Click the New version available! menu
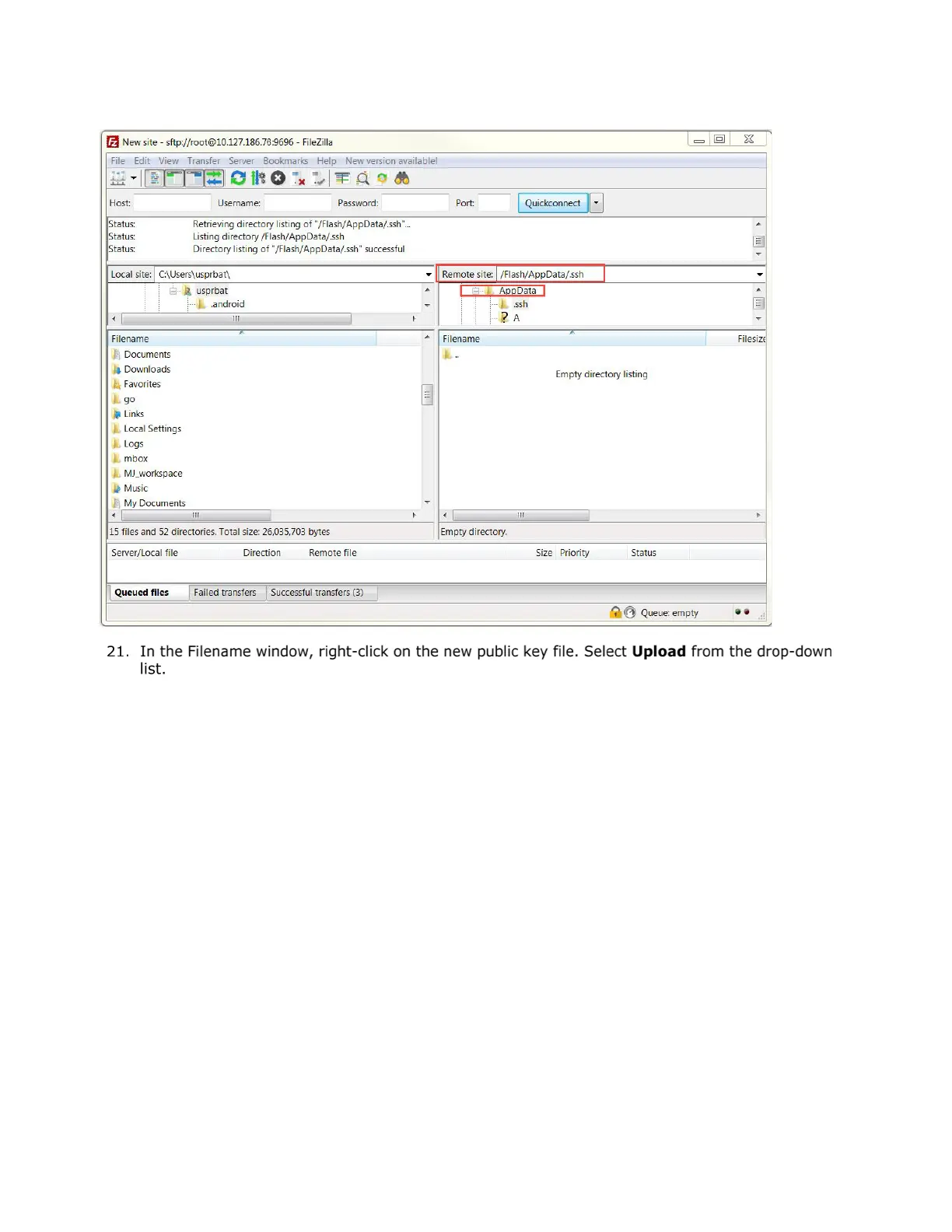 391,161
